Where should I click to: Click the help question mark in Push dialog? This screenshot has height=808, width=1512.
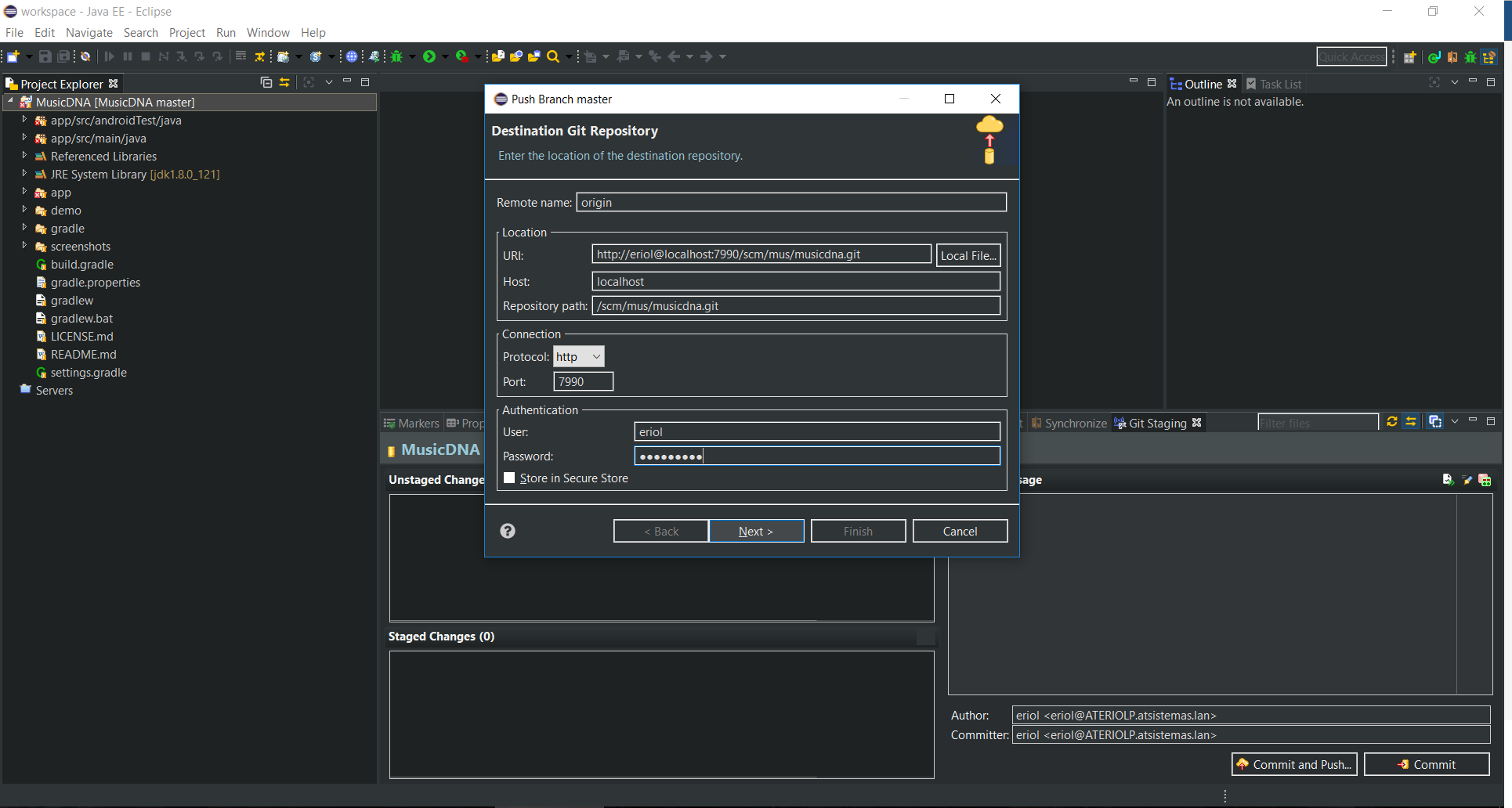point(508,531)
